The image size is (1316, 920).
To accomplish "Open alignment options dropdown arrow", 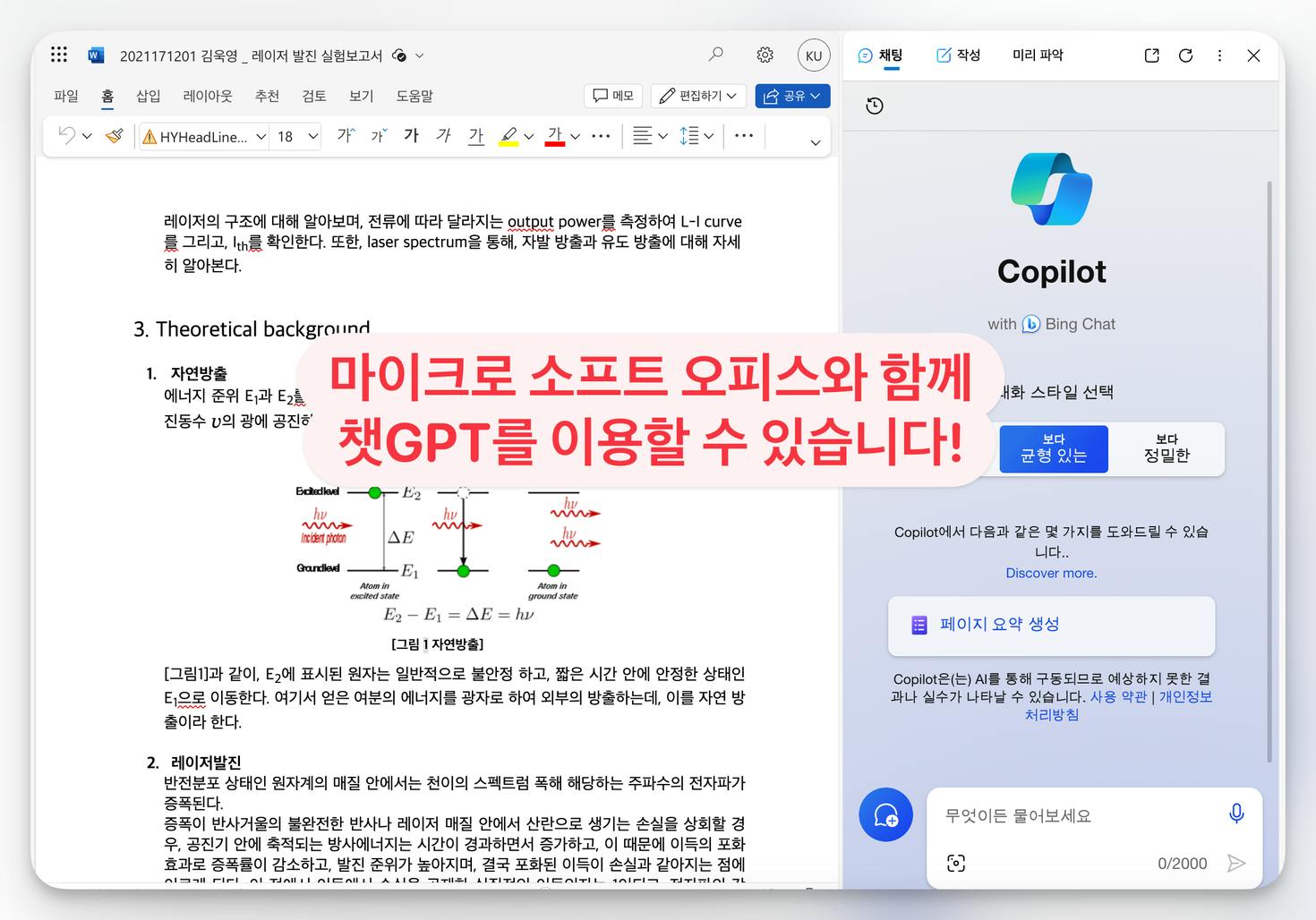I will coord(662,137).
